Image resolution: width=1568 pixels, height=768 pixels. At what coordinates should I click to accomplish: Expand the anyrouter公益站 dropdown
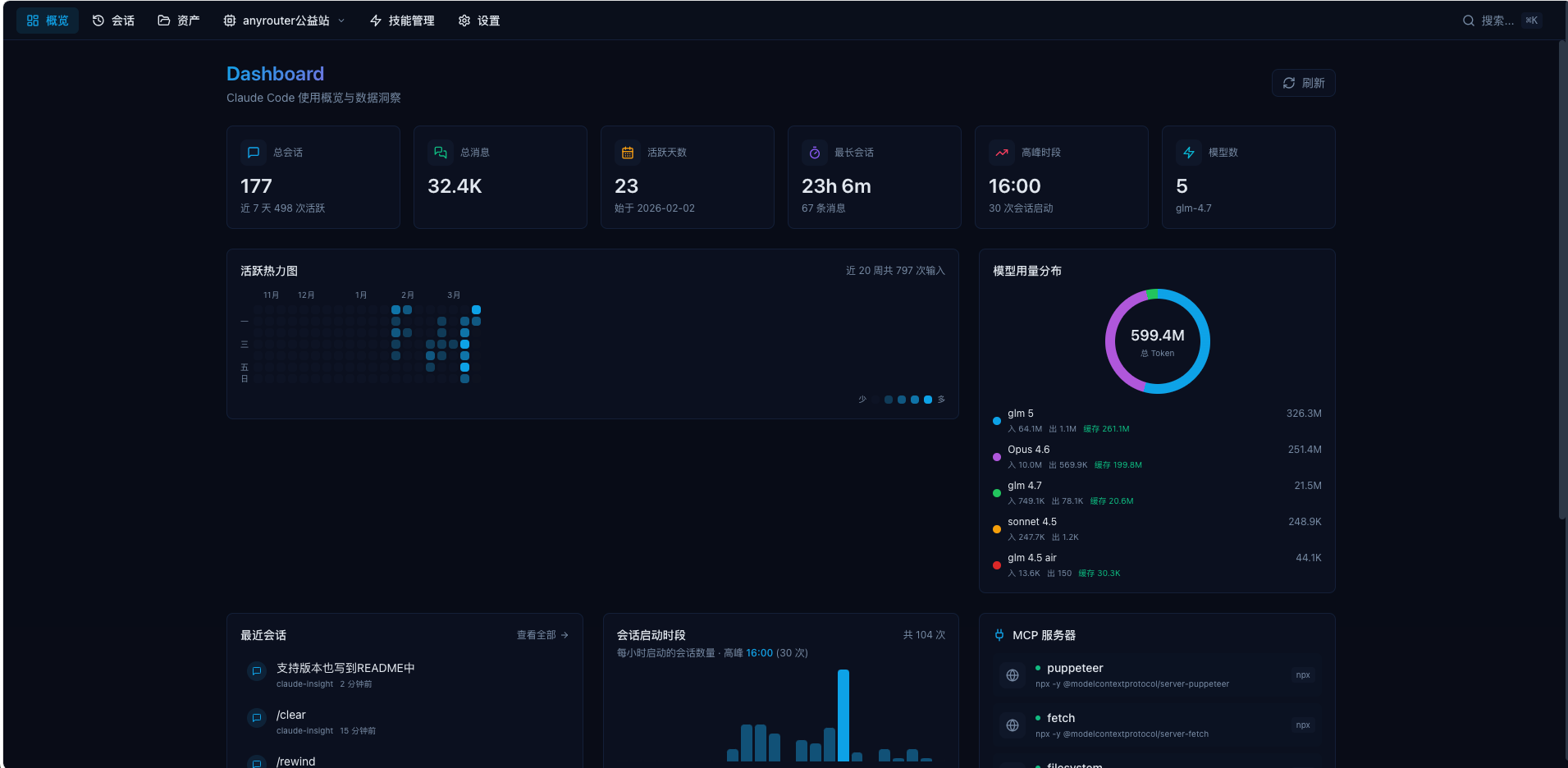(x=342, y=21)
